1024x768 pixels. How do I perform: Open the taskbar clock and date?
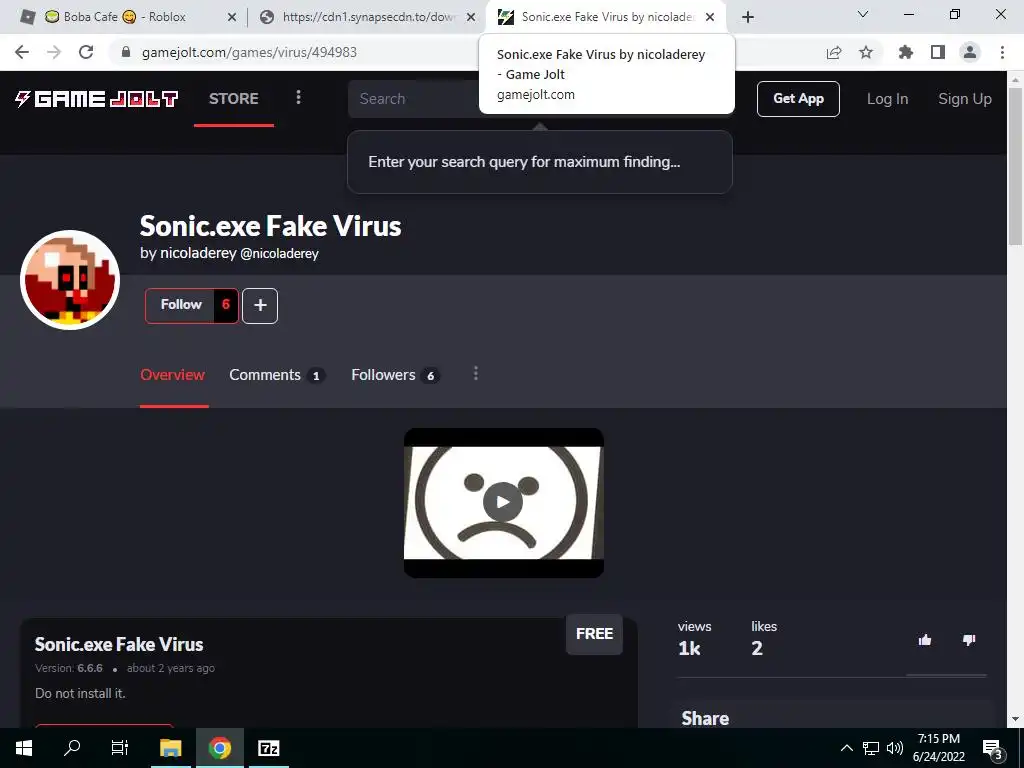(938, 748)
